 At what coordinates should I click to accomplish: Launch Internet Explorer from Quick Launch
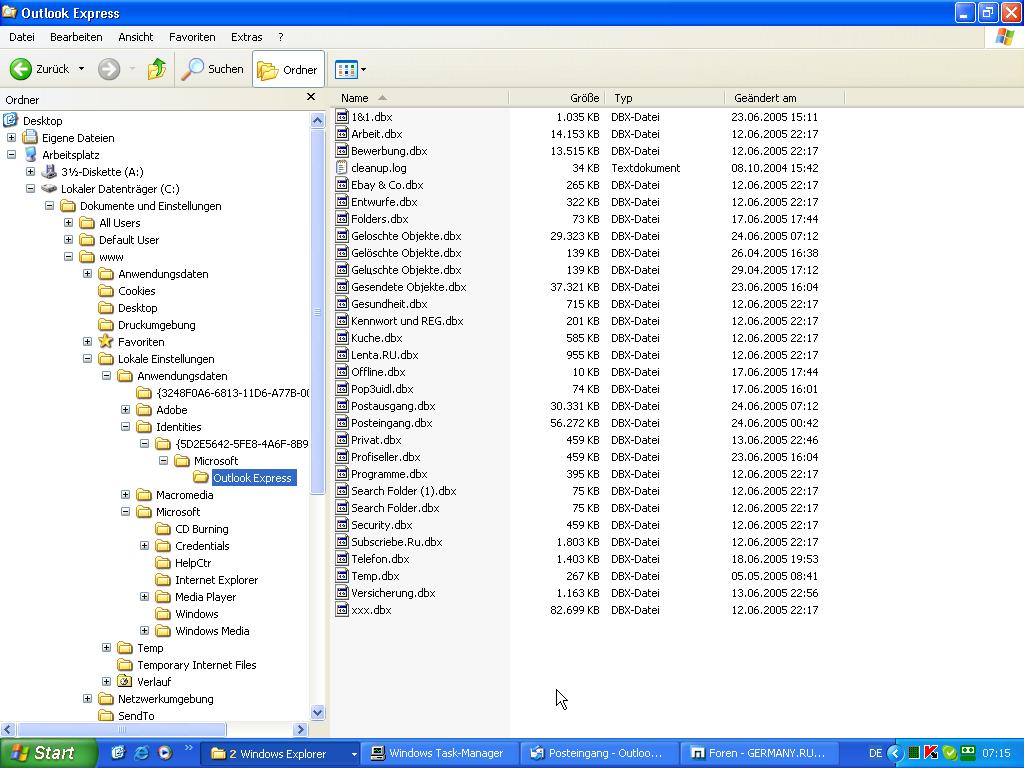141,753
